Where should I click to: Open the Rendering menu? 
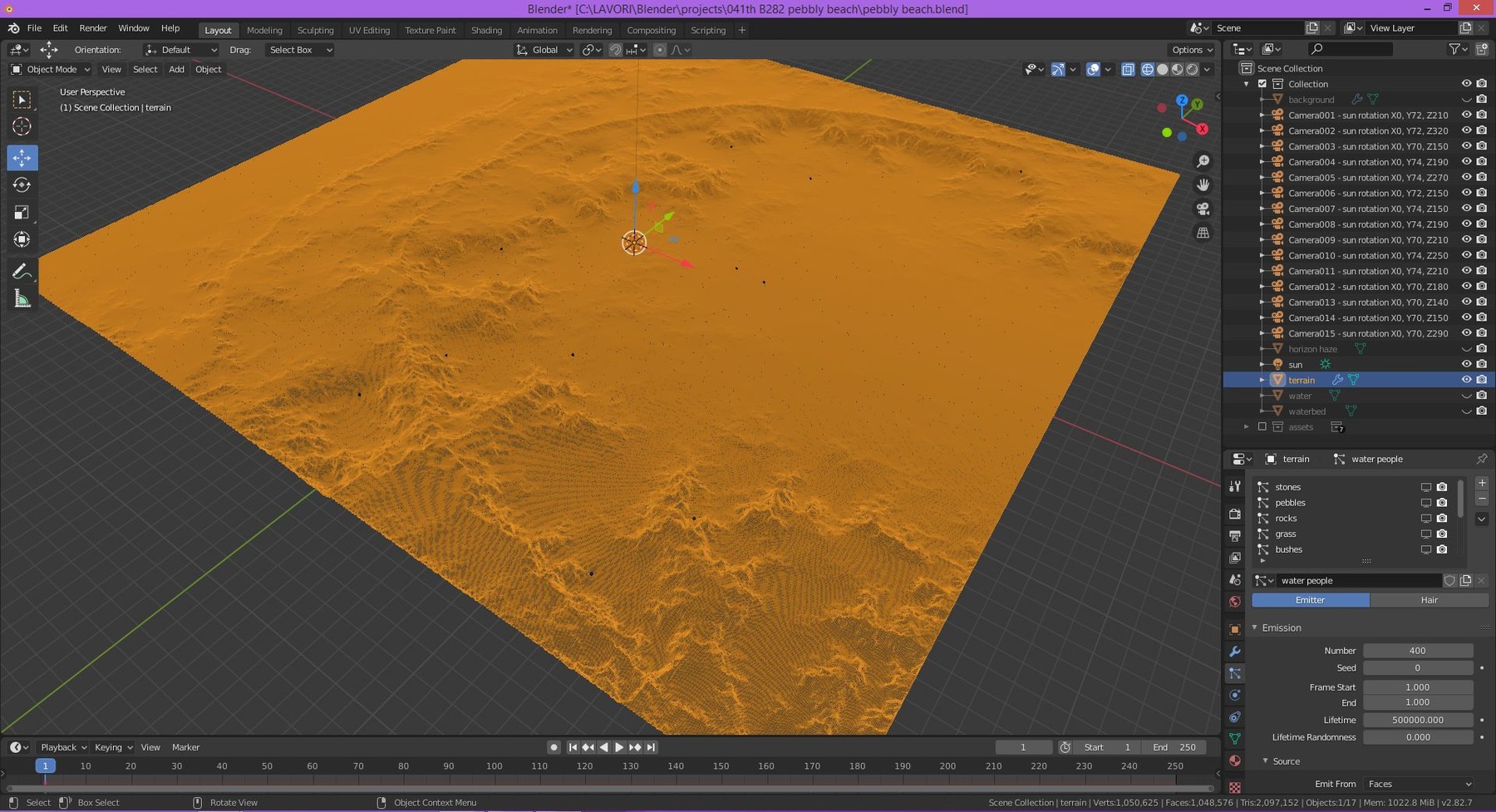(592, 30)
